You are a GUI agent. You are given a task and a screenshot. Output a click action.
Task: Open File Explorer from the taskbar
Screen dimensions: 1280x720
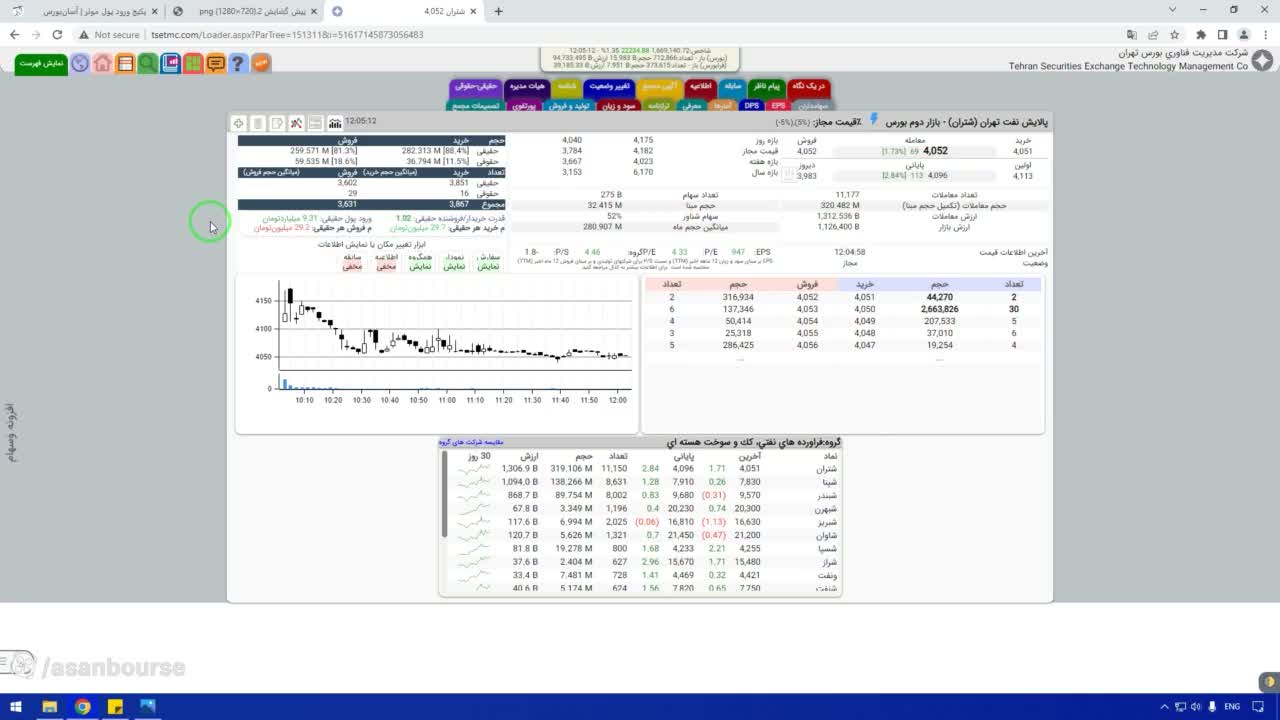(49, 707)
